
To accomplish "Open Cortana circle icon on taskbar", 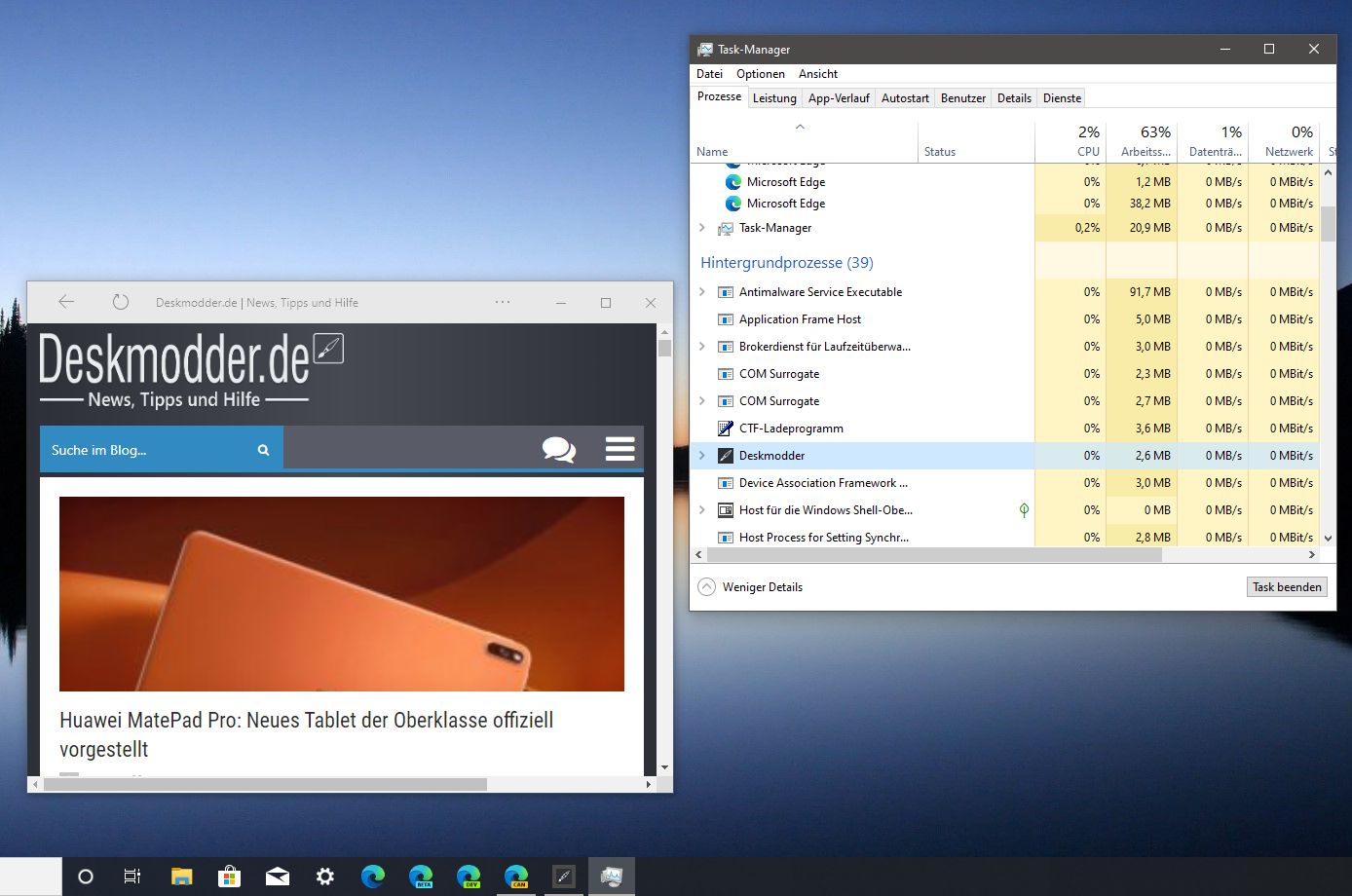I will click(x=86, y=877).
